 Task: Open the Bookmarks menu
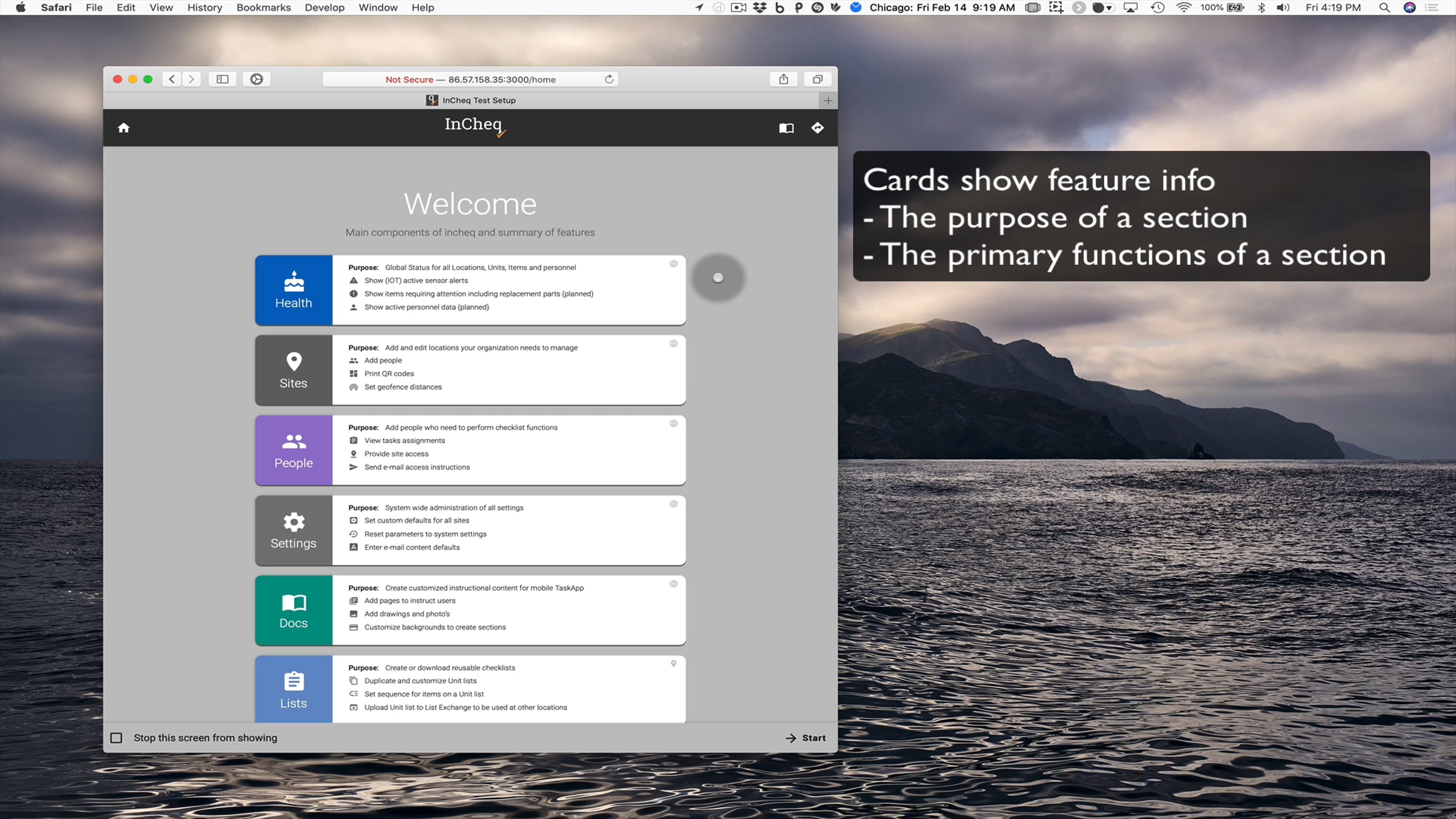263,7
